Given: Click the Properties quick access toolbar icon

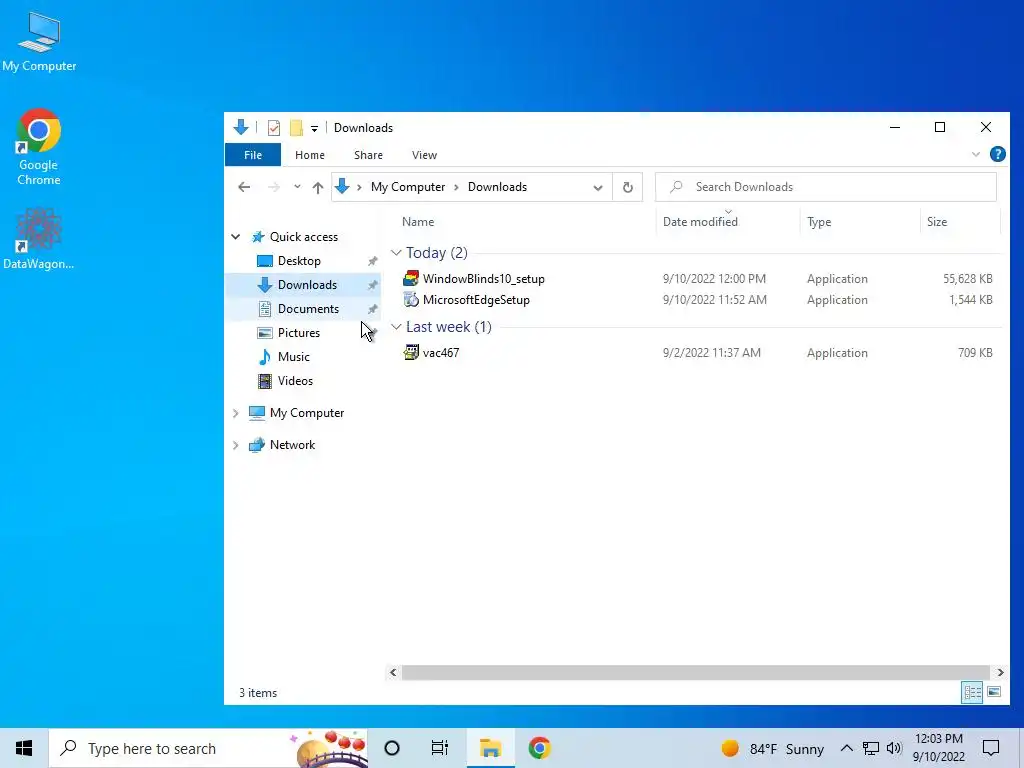Looking at the screenshot, I should tap(274, 127).
